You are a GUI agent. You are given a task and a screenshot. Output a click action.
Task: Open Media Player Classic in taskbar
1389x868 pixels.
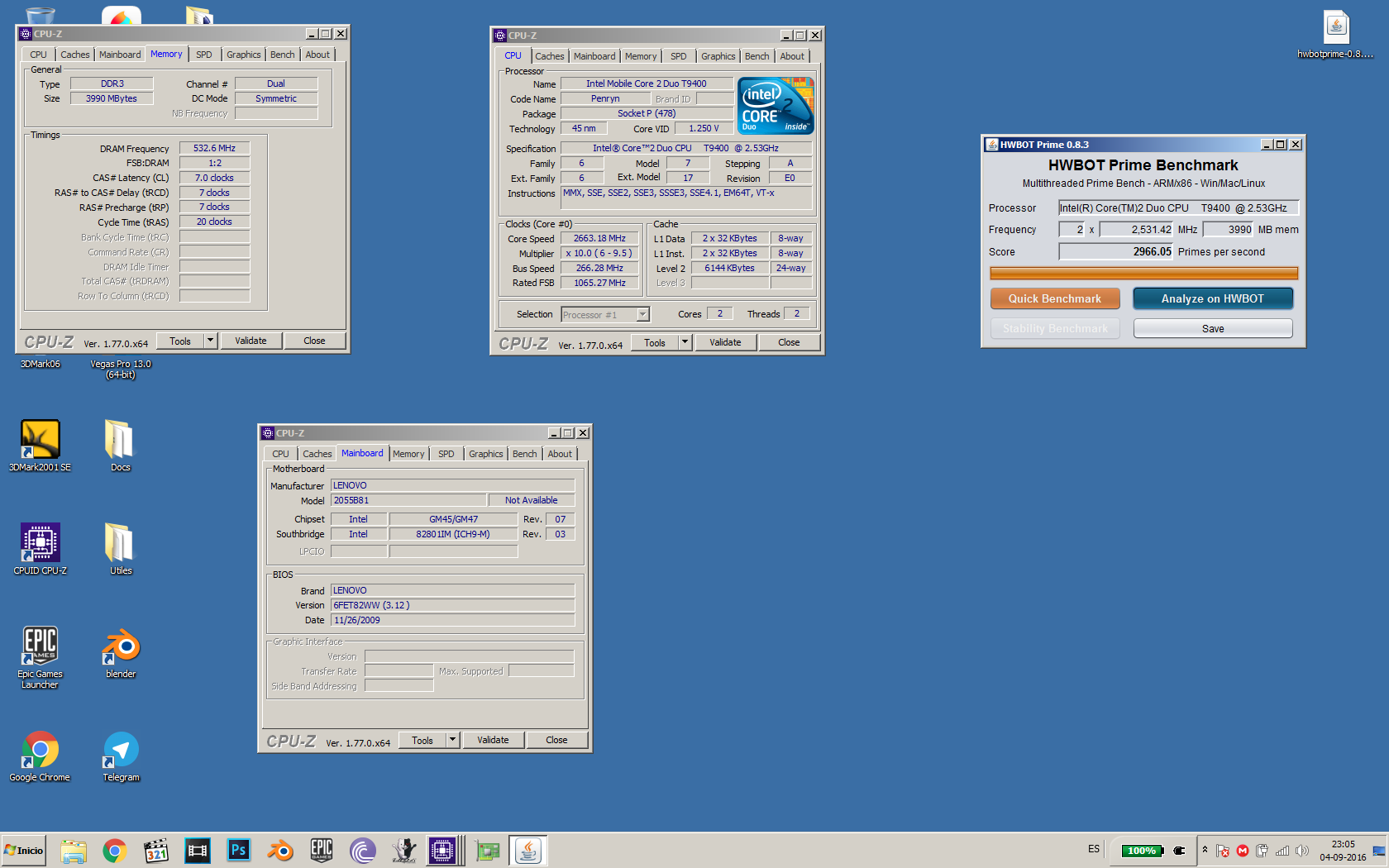(x=156, y=851)
